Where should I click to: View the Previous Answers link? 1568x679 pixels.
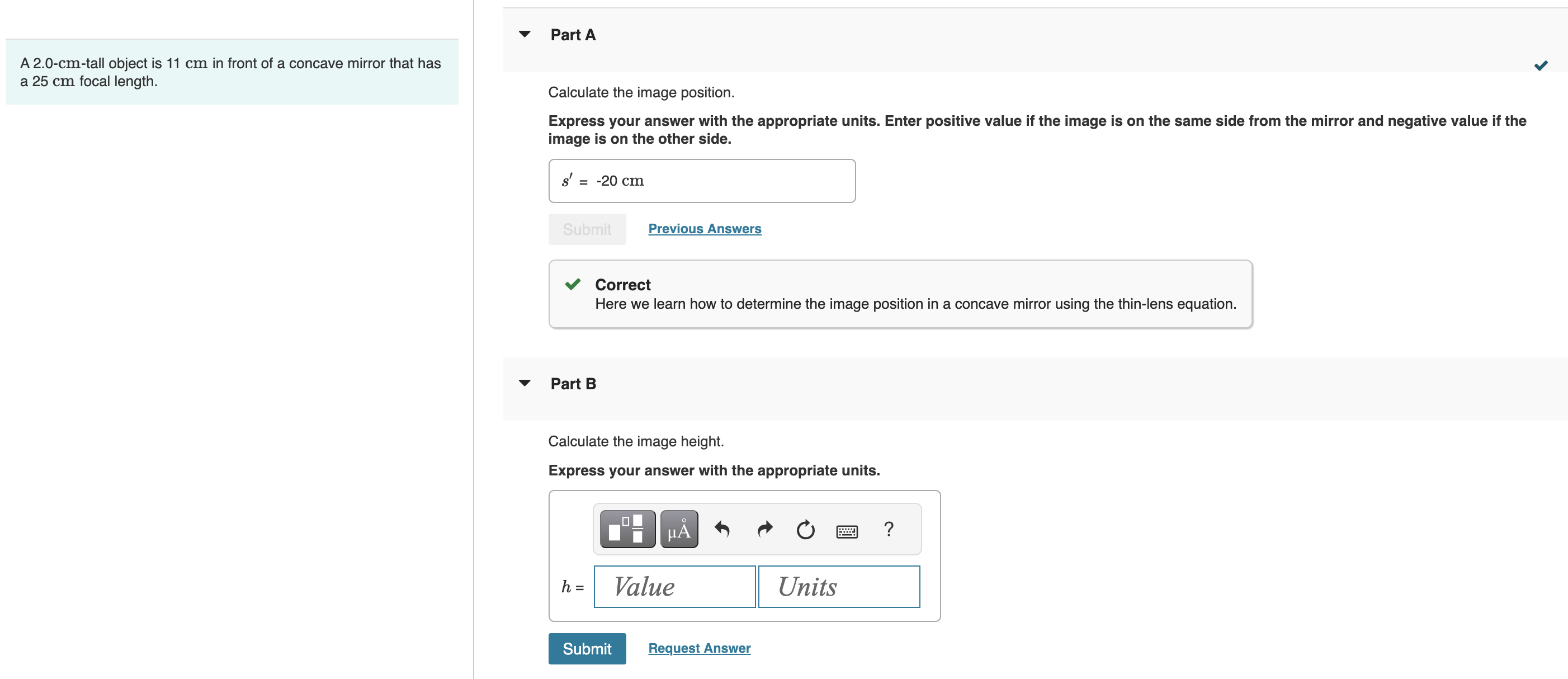pyautogui.click(x=704, y=228)
